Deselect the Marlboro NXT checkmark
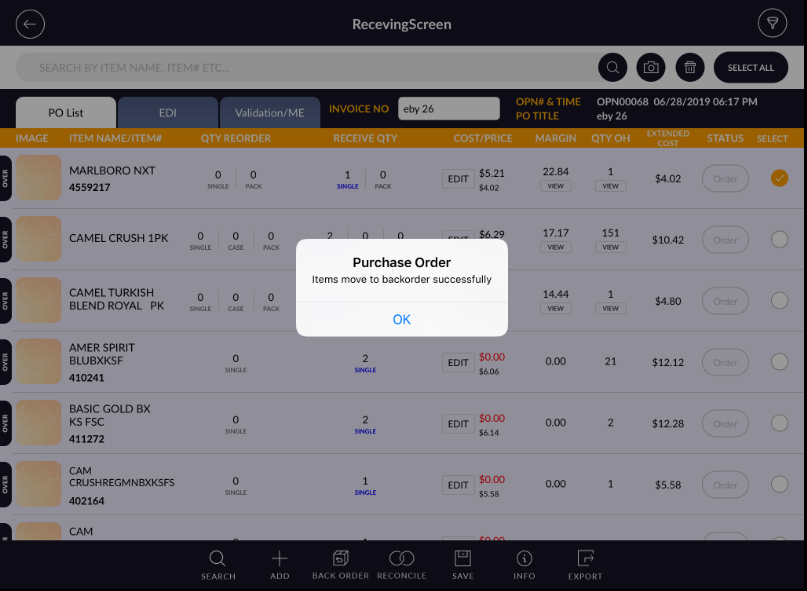 (x=779, y=178)
